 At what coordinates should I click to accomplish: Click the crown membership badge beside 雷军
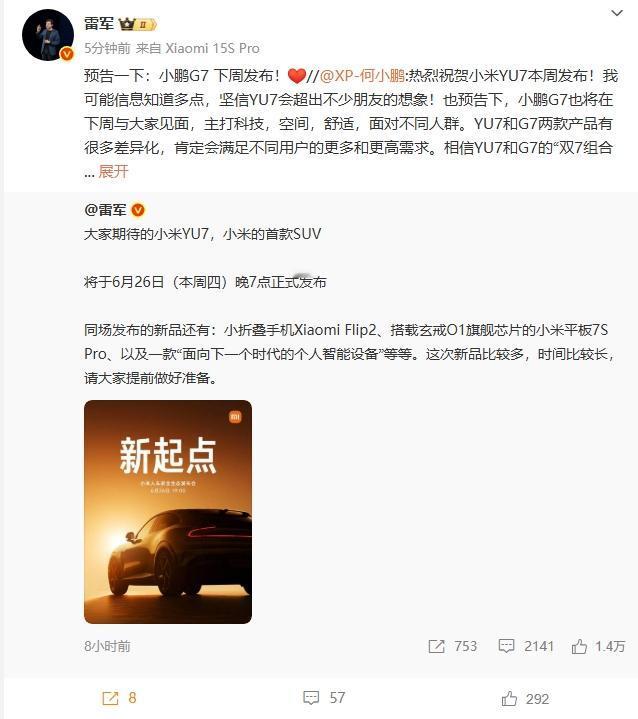pos(138,24)
